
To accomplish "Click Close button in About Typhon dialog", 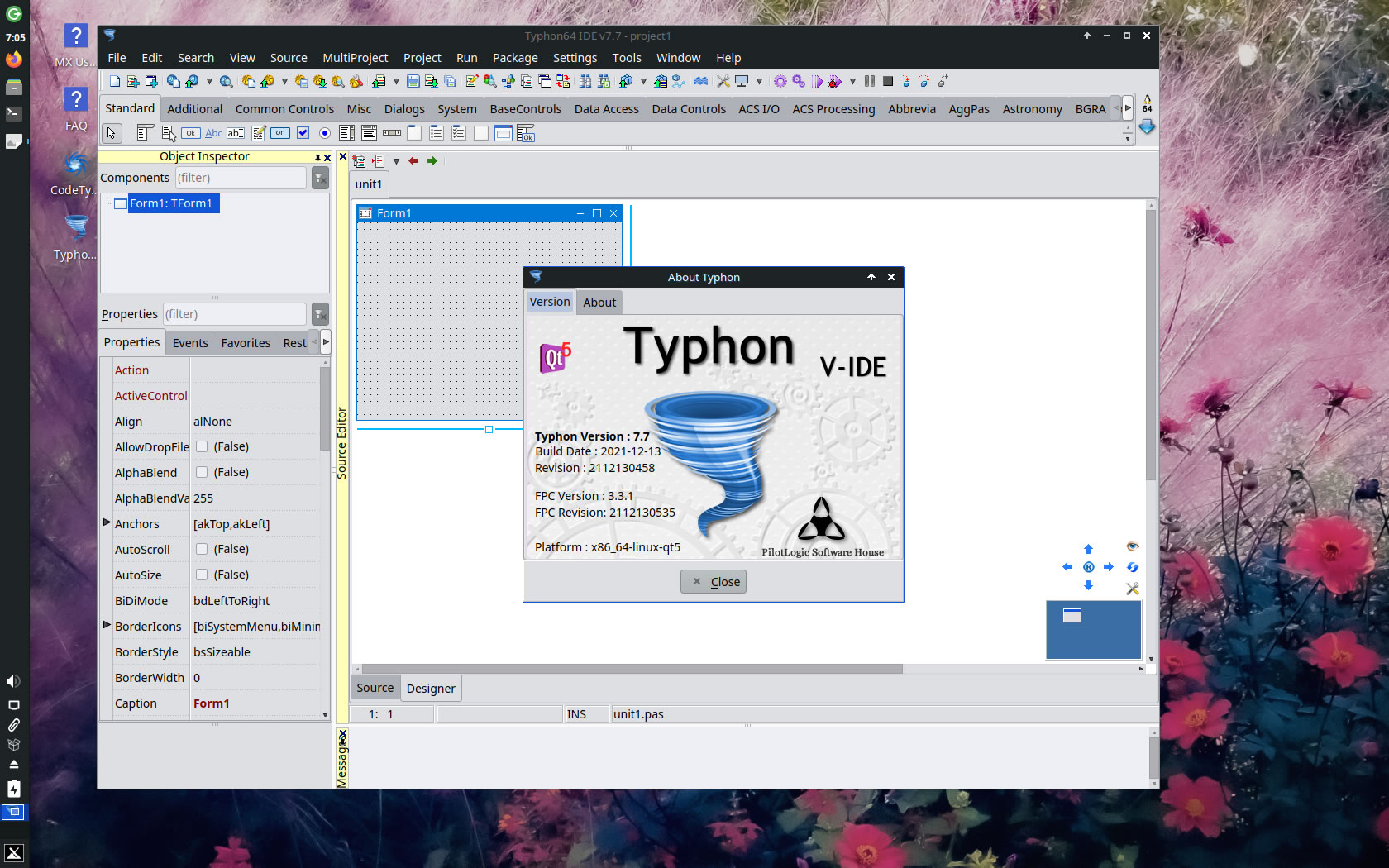I will click(x=714, y=582).
